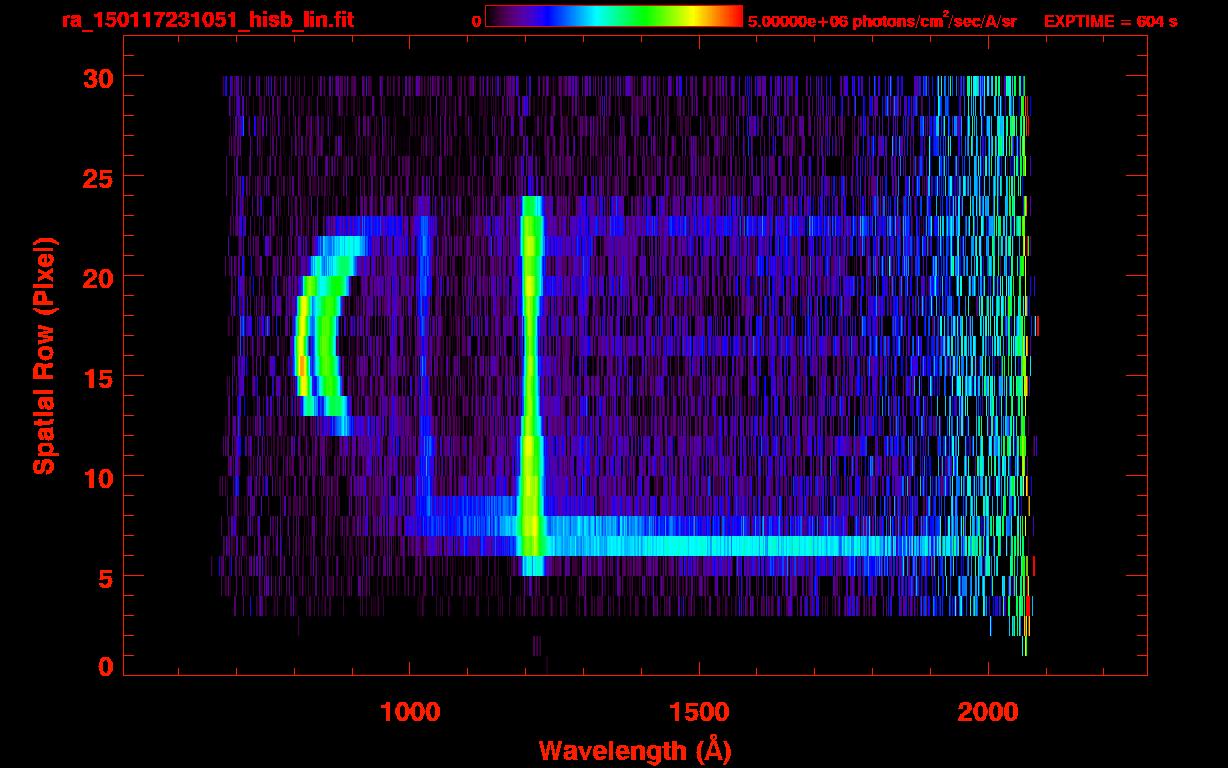
Task: Click the 2000 wavelength tick label
Action: tap(988, 712)
